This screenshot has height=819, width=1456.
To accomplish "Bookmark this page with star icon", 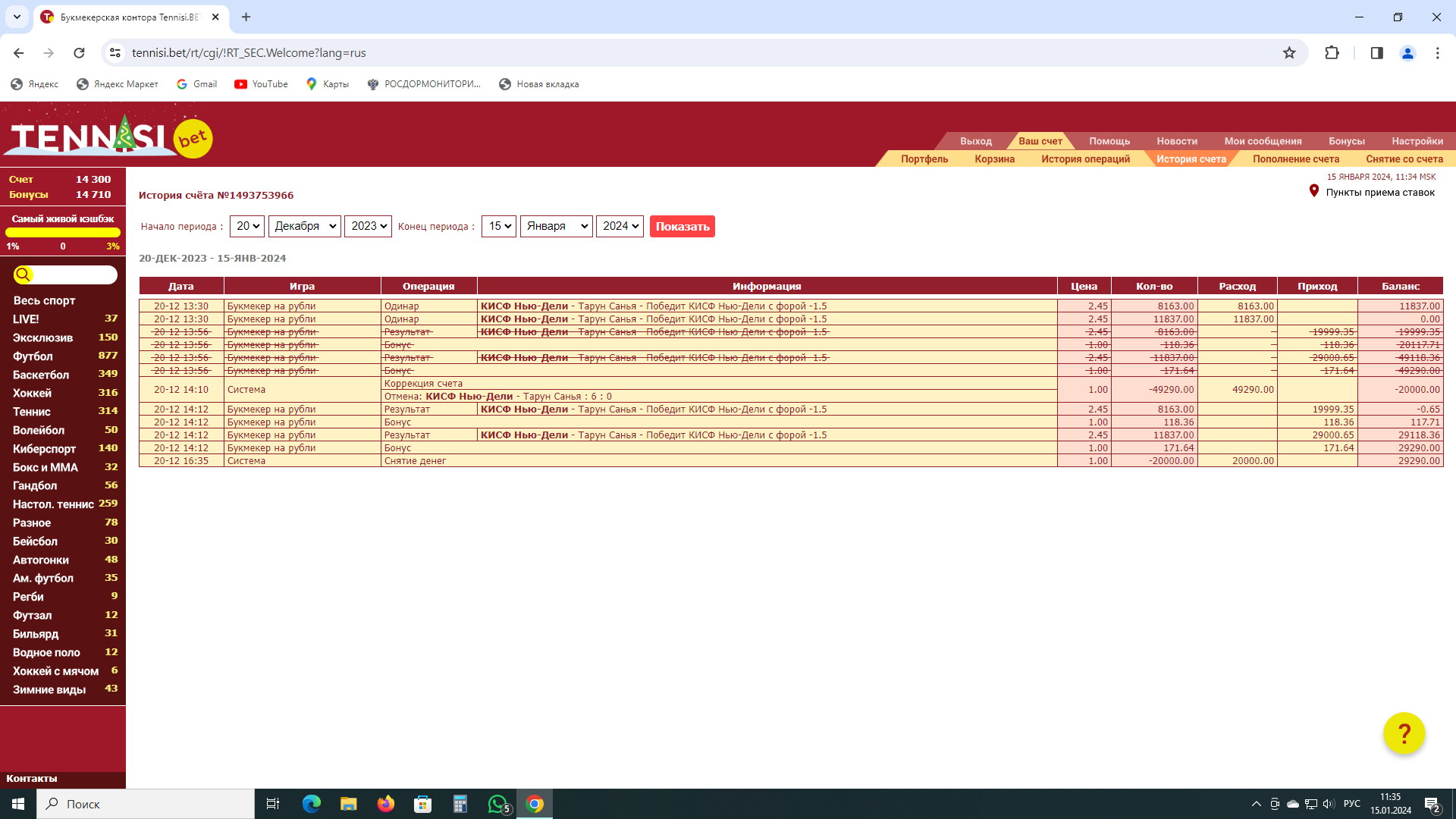I will (x=1289, y=53).
